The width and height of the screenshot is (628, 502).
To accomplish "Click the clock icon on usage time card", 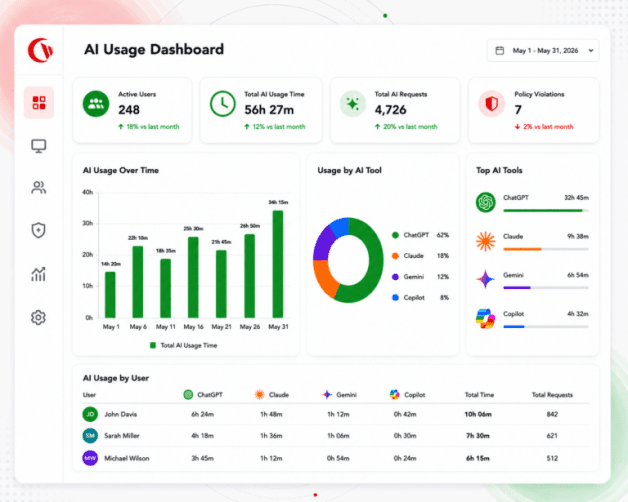I will pos(223,104).
